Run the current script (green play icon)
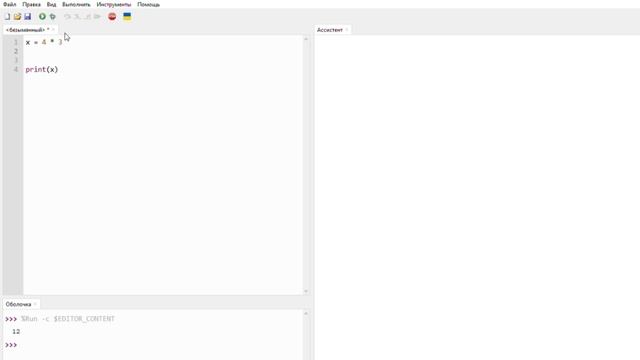This screenshot has height=360, width=640. pyautogui.click(x=42, y=17)
